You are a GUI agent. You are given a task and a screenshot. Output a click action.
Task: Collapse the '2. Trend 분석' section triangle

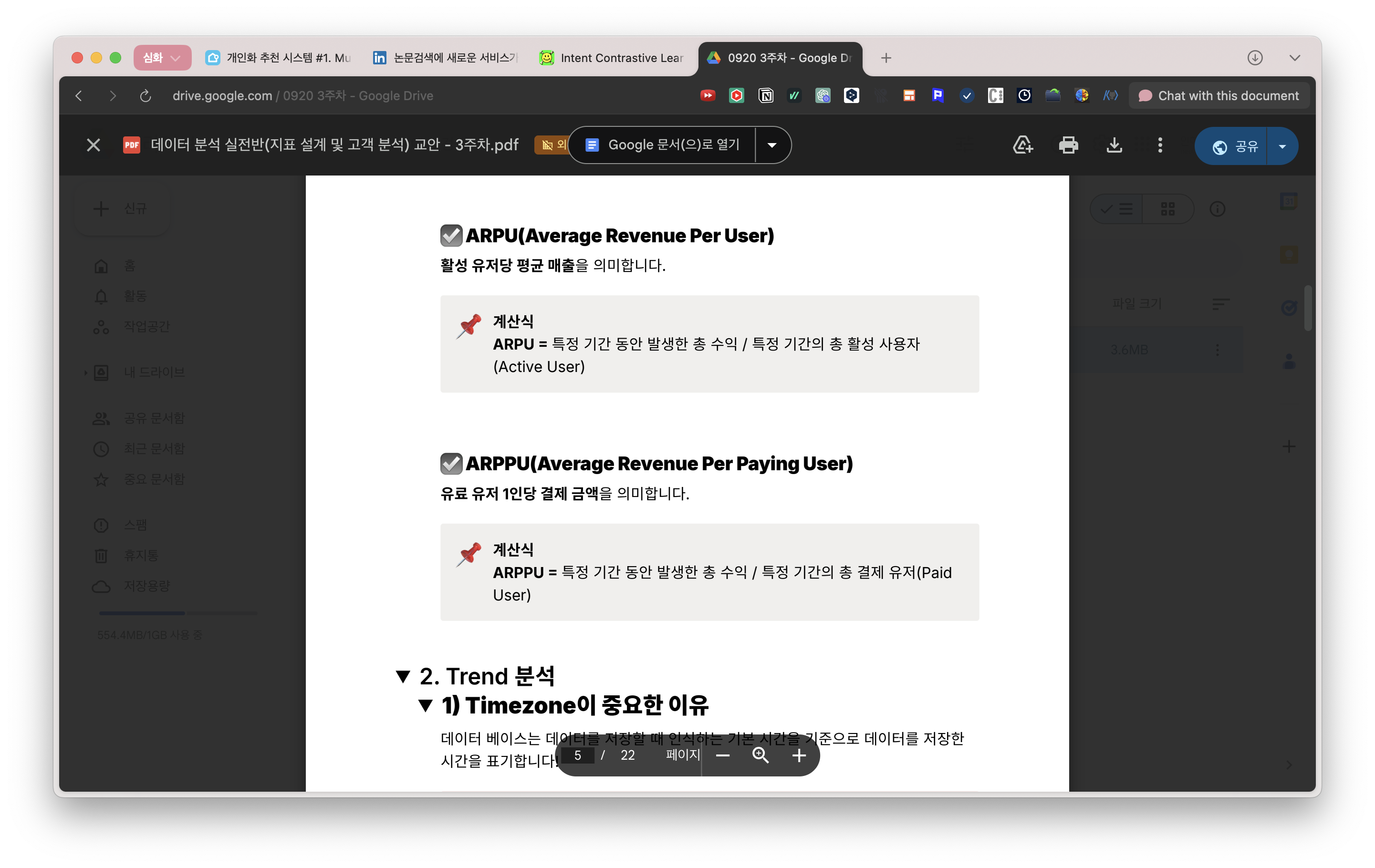(403, 677)
